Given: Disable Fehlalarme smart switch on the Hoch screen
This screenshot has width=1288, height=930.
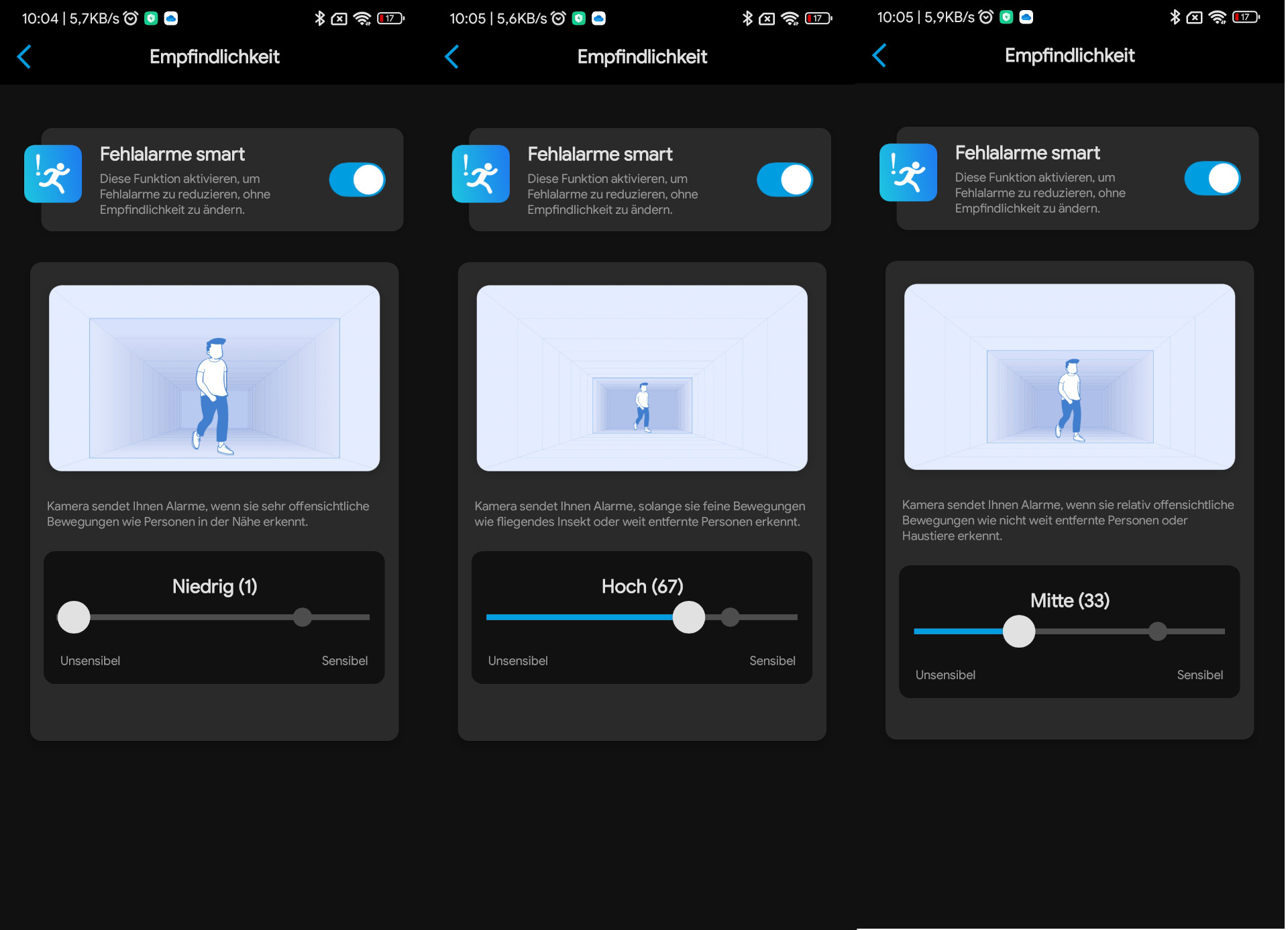Looking at the screenshot, I should pyautogui.click(x=784, y=180).
